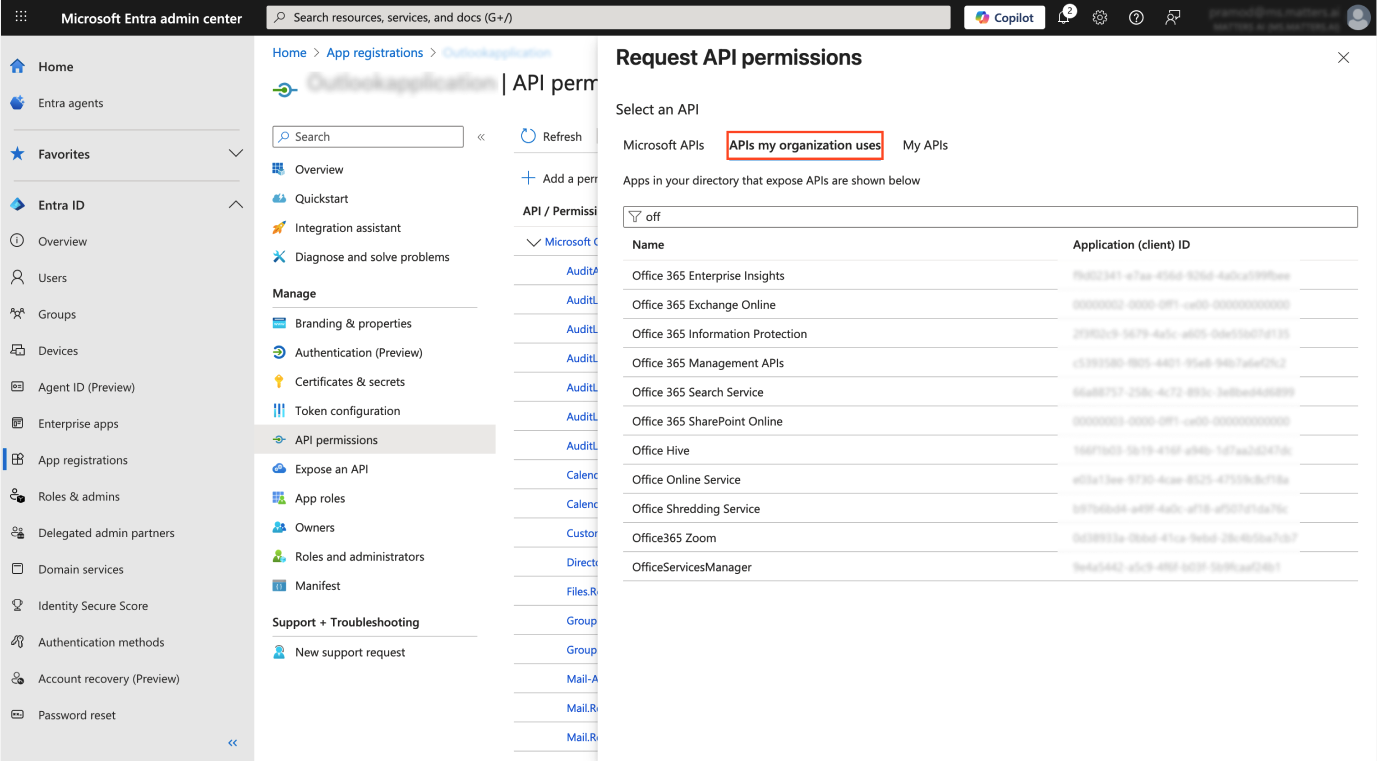
Task: Click the Favorites star icon
Action: pos(17,154)
